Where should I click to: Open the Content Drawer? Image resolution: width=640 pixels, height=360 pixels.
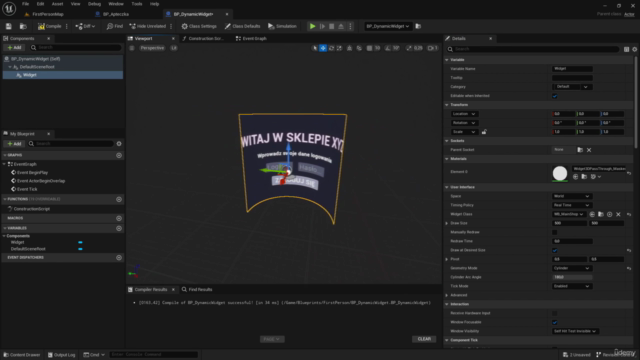tap(21, 355)
